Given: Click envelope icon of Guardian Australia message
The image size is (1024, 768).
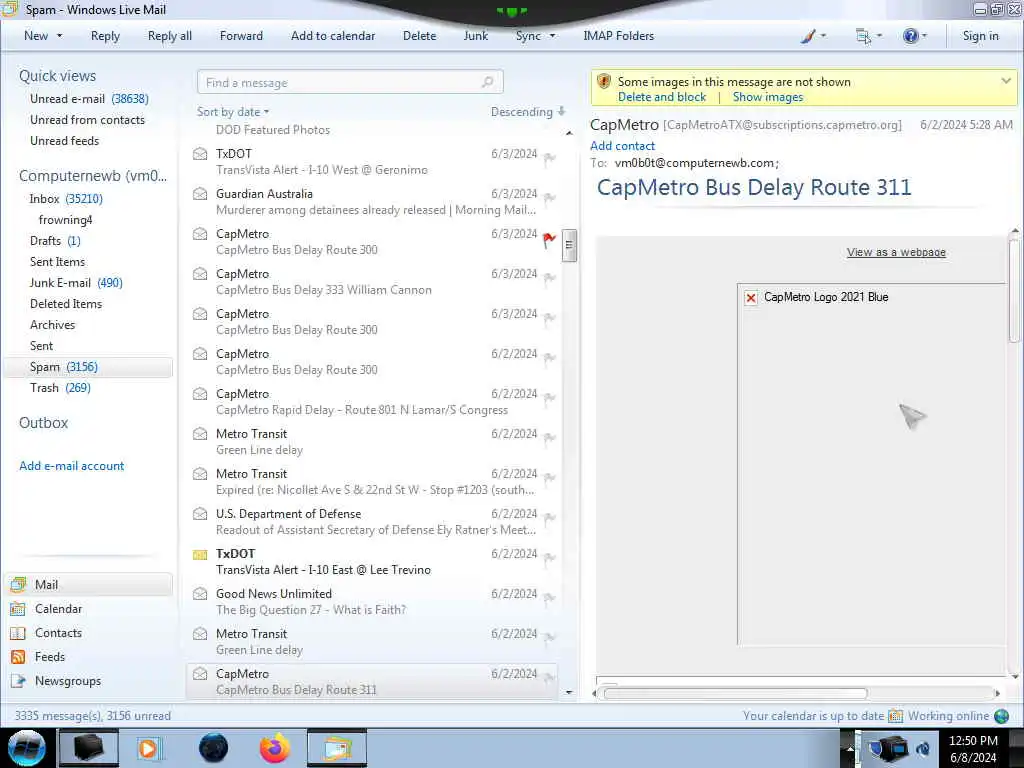Looking at the screenshot, I should pos(200,194).
